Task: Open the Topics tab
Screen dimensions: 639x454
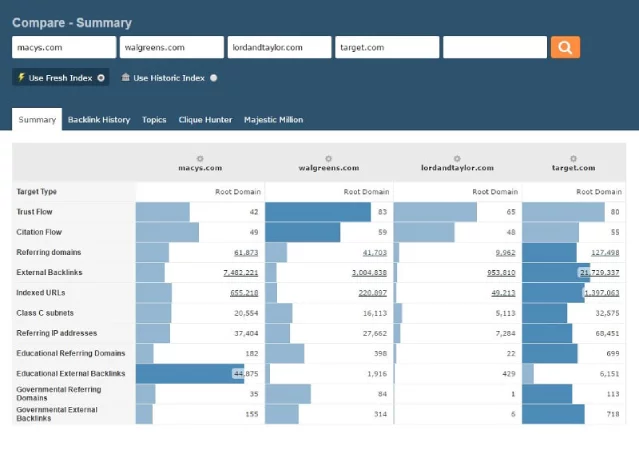Action: tap(154, 120)
